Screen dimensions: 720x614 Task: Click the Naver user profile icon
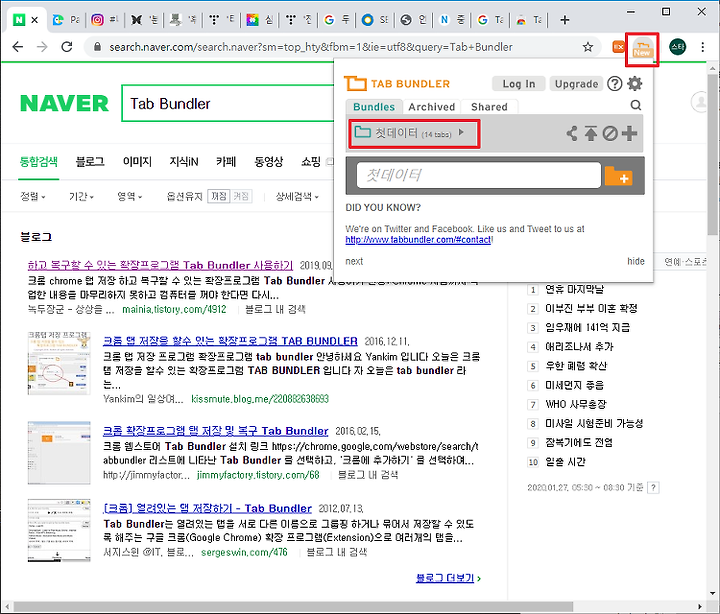(x=700, y=102)
